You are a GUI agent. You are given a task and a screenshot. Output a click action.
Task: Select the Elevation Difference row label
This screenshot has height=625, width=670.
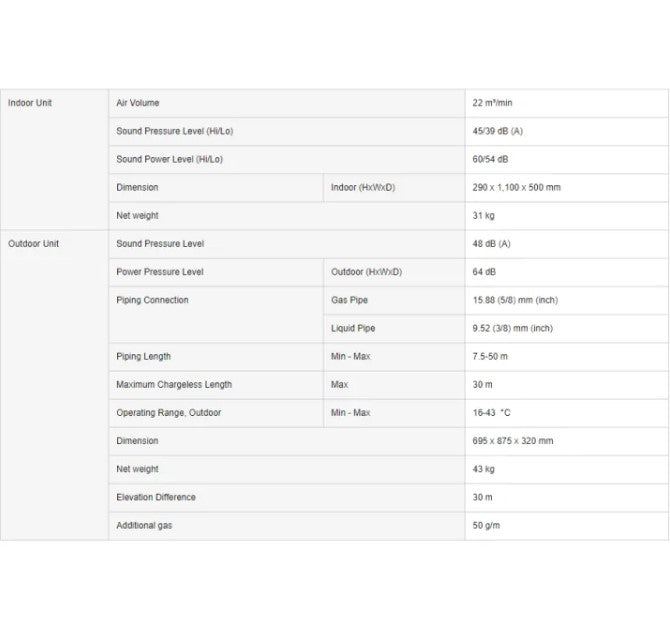pyautogui.click(x=156, y=498)
